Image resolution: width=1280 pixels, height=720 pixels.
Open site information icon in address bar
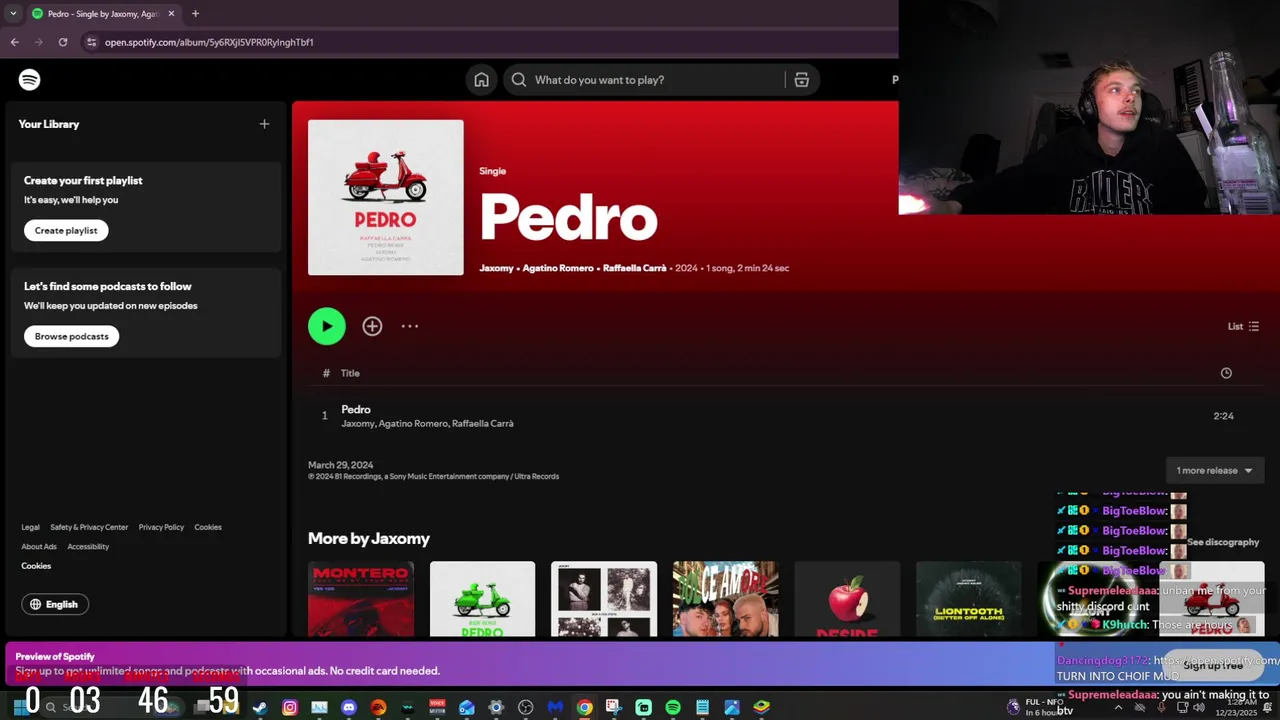coord(92,42)
